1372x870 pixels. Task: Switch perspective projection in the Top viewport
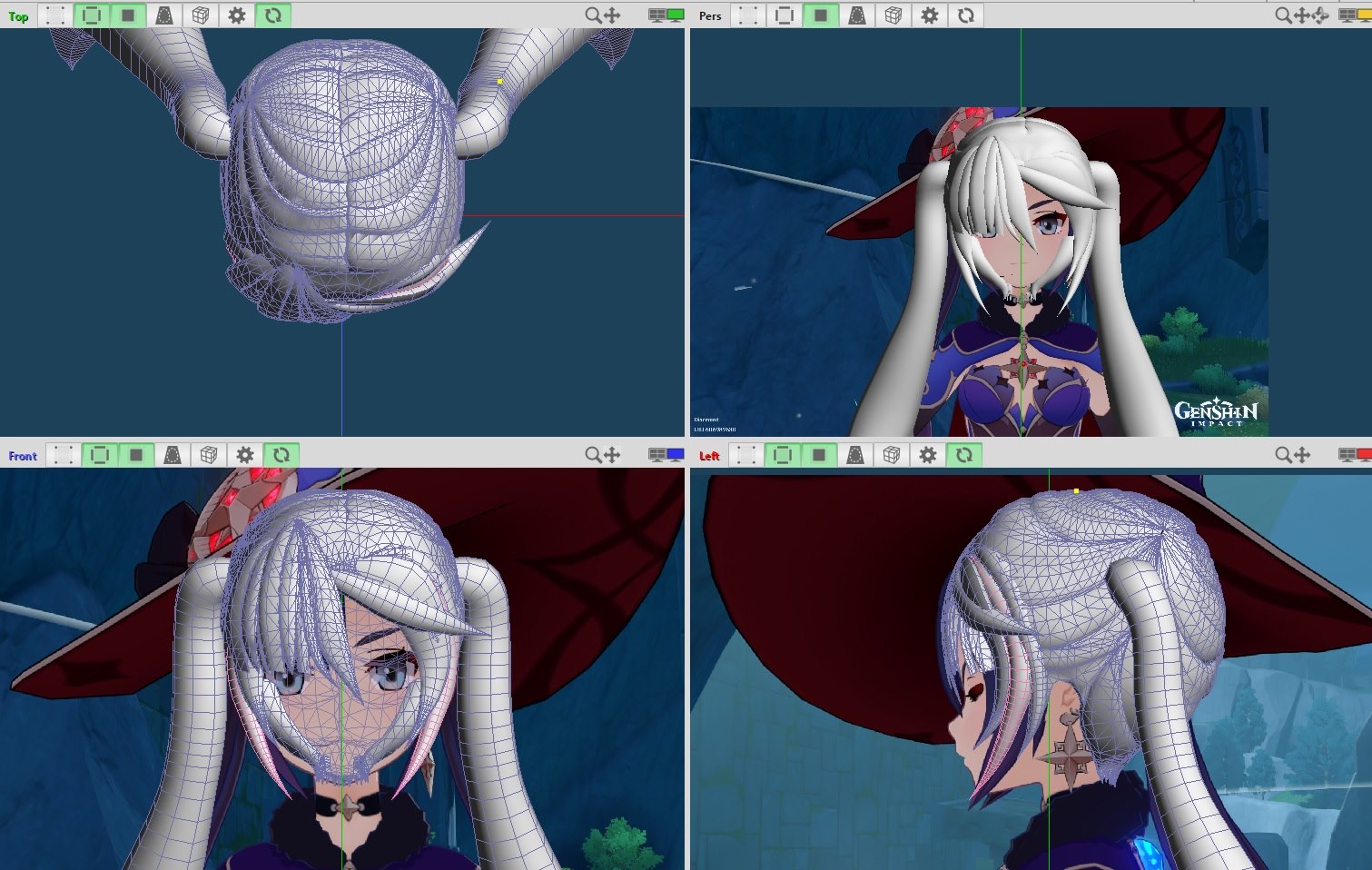(164, 15)
